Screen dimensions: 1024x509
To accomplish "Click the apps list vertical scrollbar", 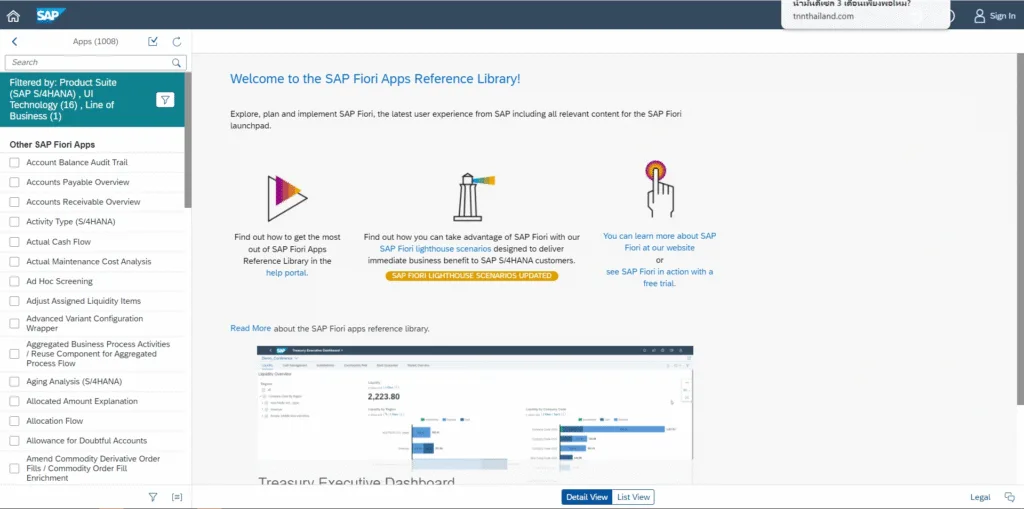I will click(188, 140).
